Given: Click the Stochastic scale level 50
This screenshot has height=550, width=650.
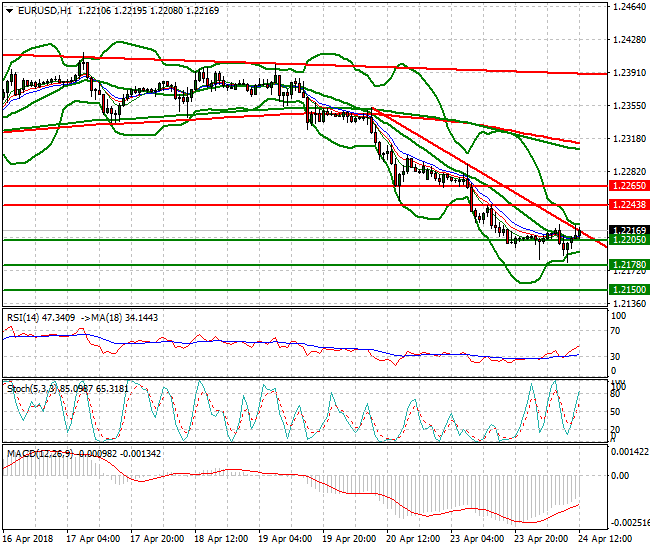Looking at the screenshot, I should coord(616,412).
